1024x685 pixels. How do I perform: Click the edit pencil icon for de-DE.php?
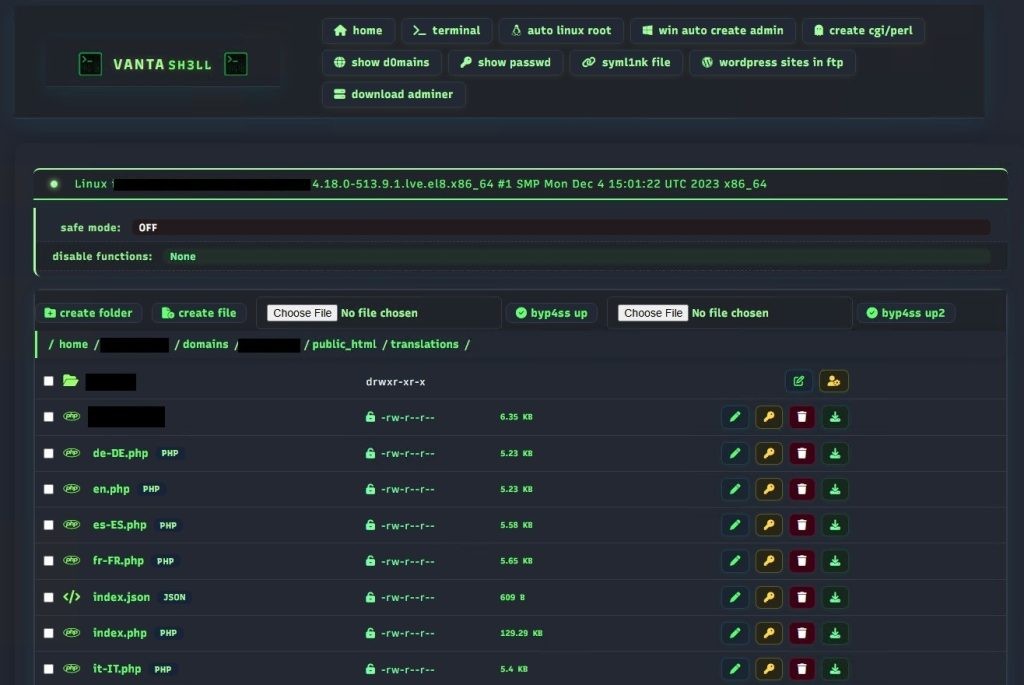(x=735, y=453)
